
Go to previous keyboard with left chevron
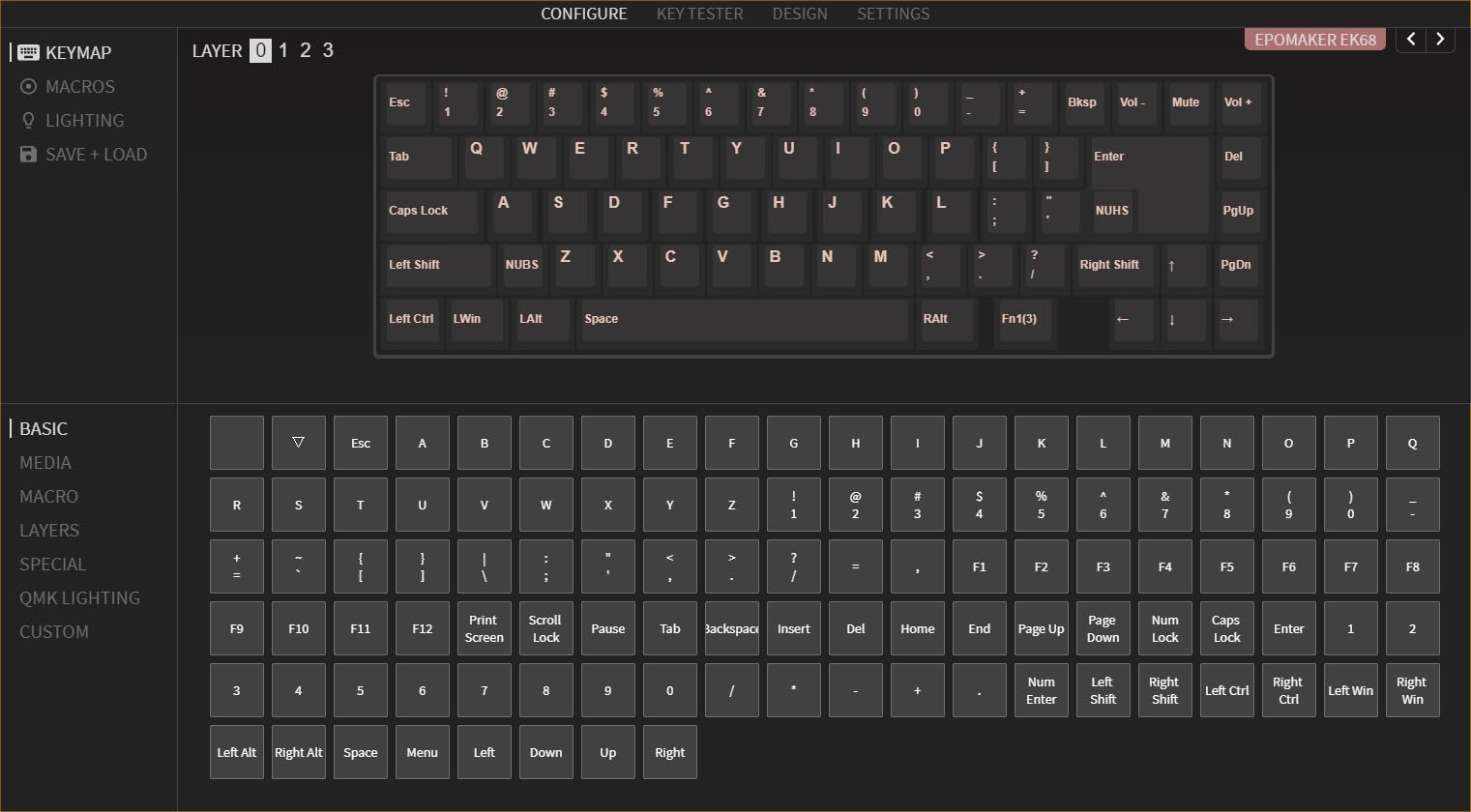tap(1411, 40)
